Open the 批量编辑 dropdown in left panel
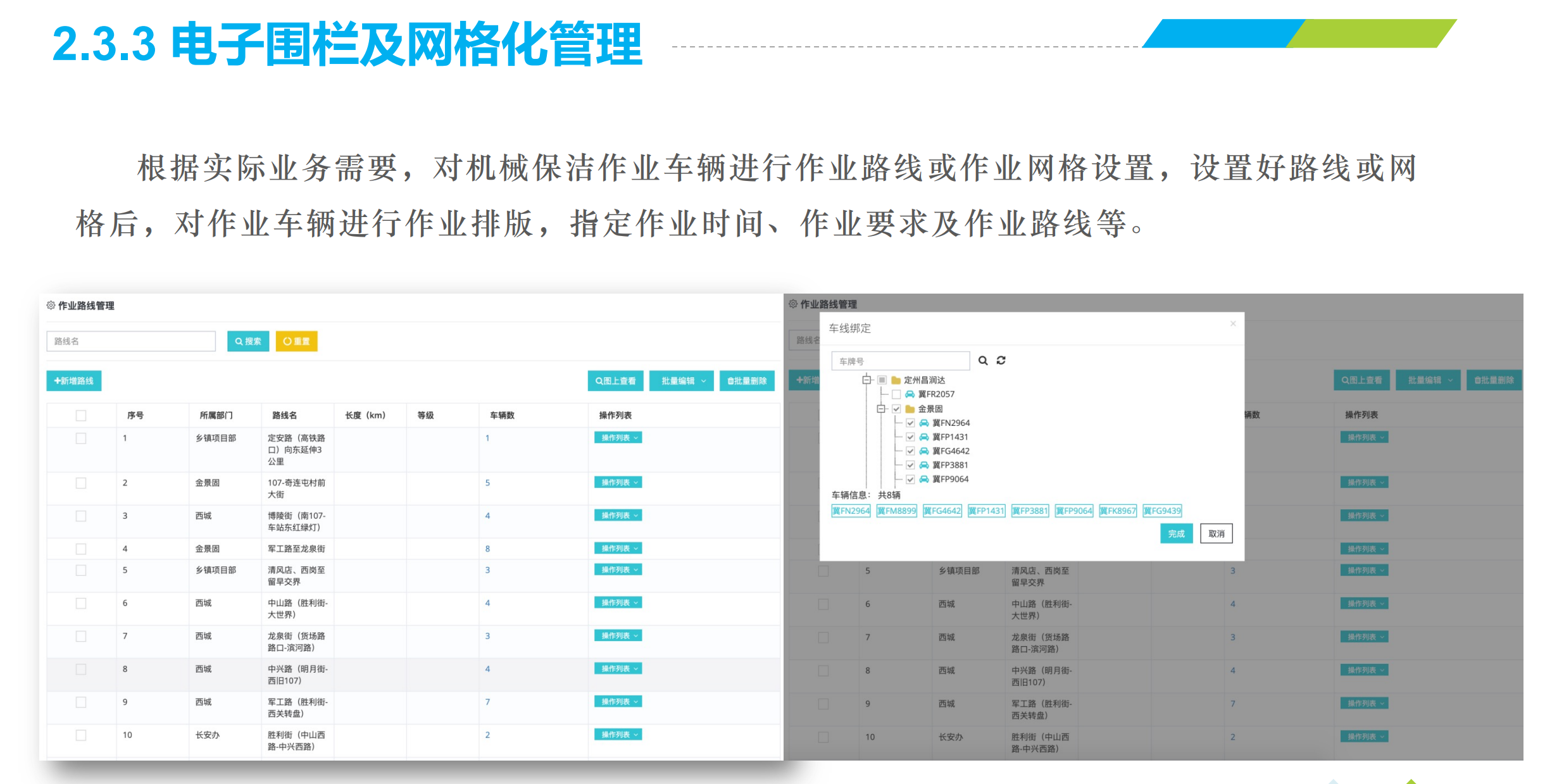1564x784 pixels. [682, 381]
